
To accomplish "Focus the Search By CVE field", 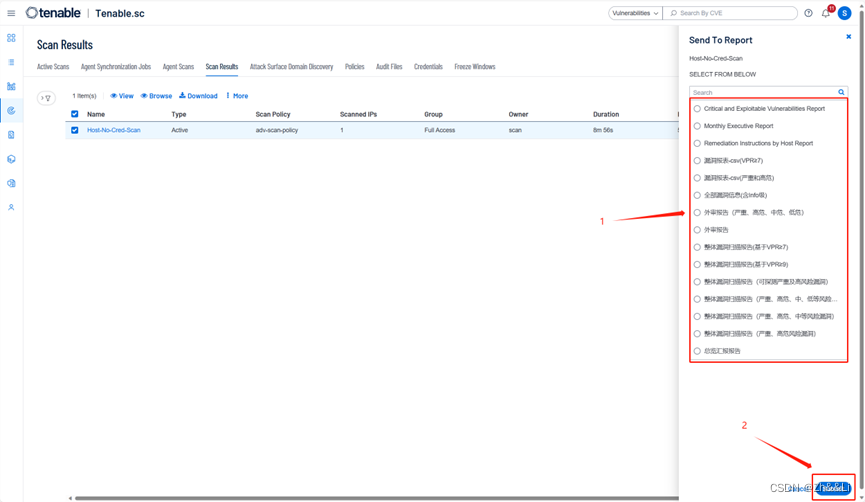I will tap(730, 13).
